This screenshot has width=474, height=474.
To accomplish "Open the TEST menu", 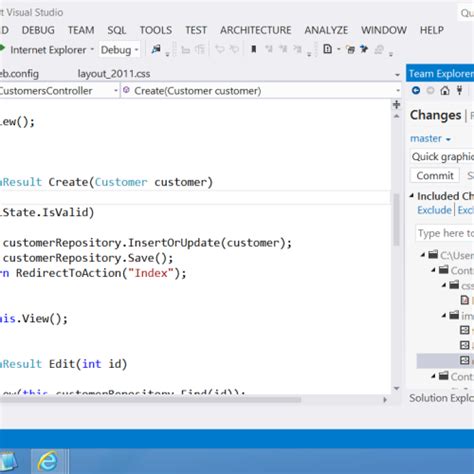I will pyautogui.click(x=196, y=30).
